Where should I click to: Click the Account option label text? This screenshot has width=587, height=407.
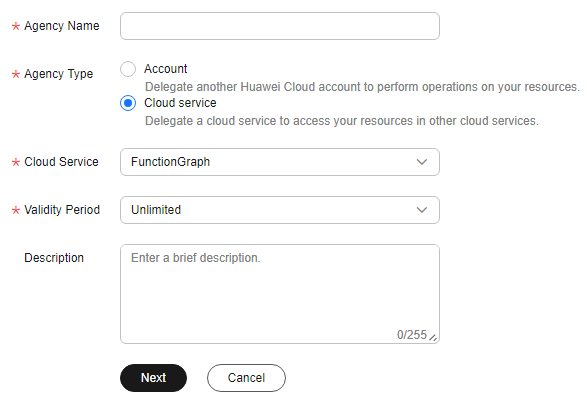165,69
